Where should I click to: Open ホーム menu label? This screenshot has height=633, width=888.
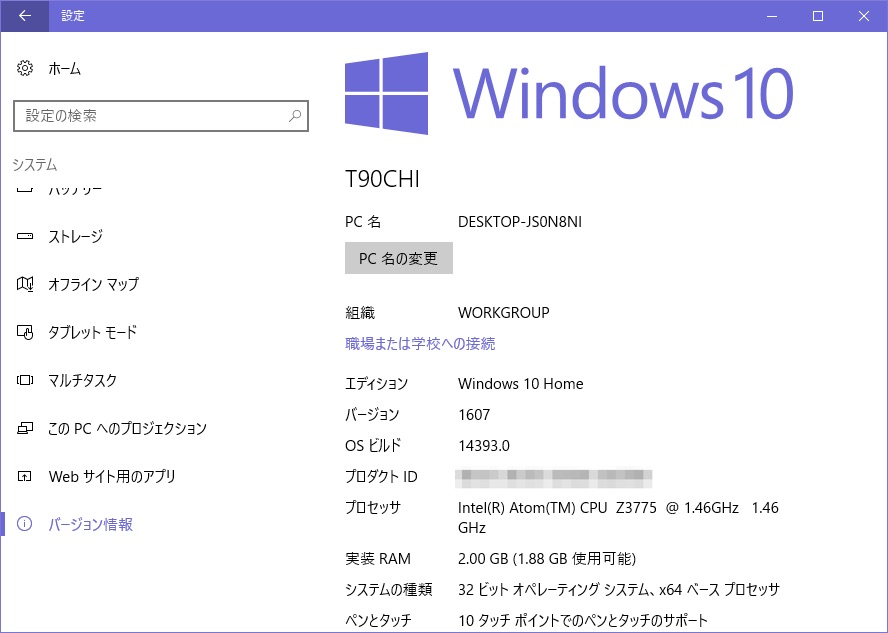[65, 69]
